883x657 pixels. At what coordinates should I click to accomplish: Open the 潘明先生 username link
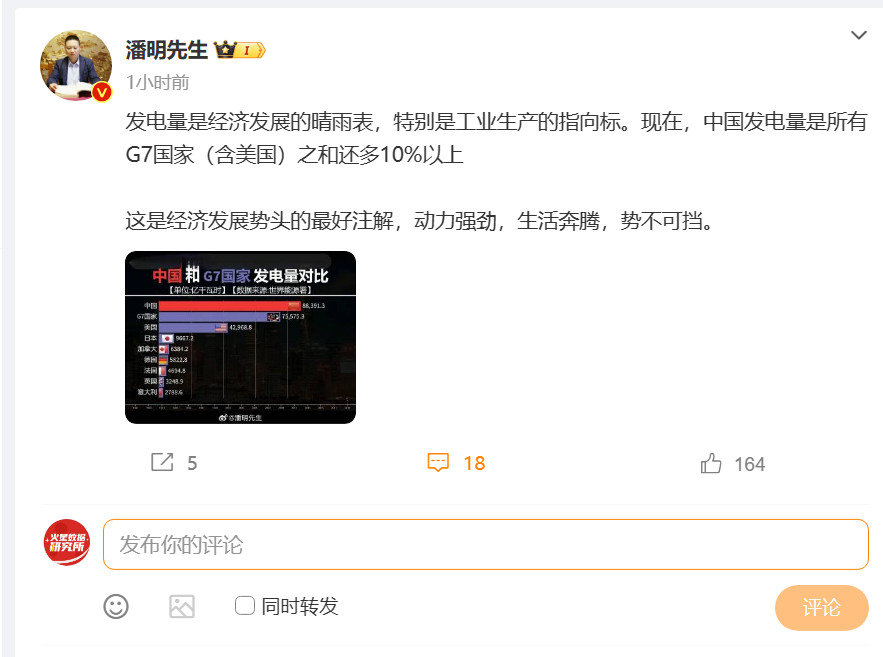pyautogui.click(x=166, y=50)
